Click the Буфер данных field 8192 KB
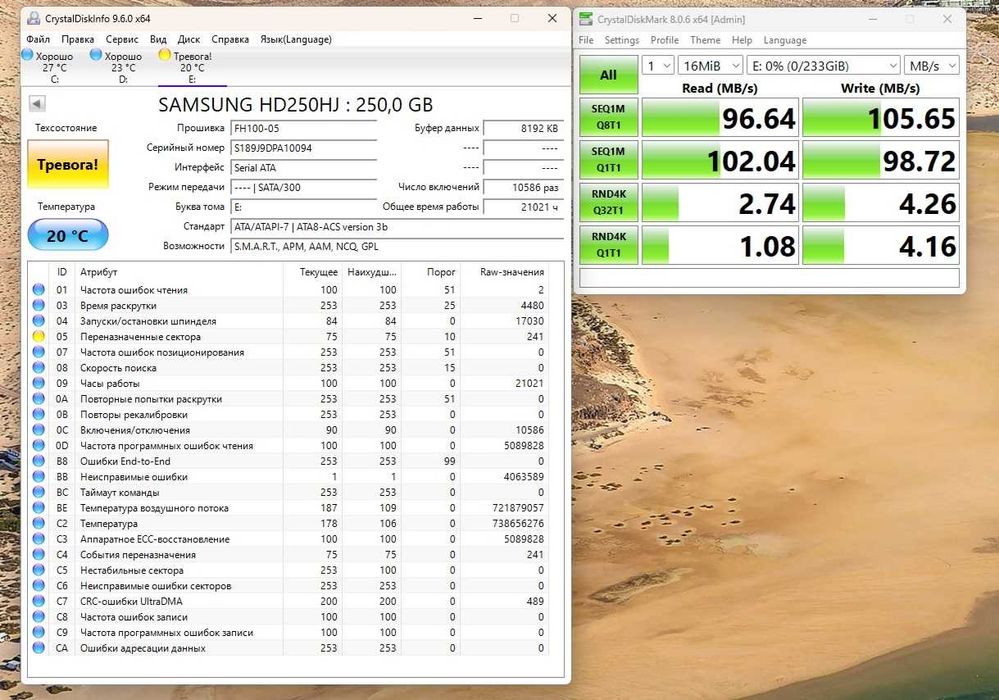999x700 pixels. click(524, 128)
